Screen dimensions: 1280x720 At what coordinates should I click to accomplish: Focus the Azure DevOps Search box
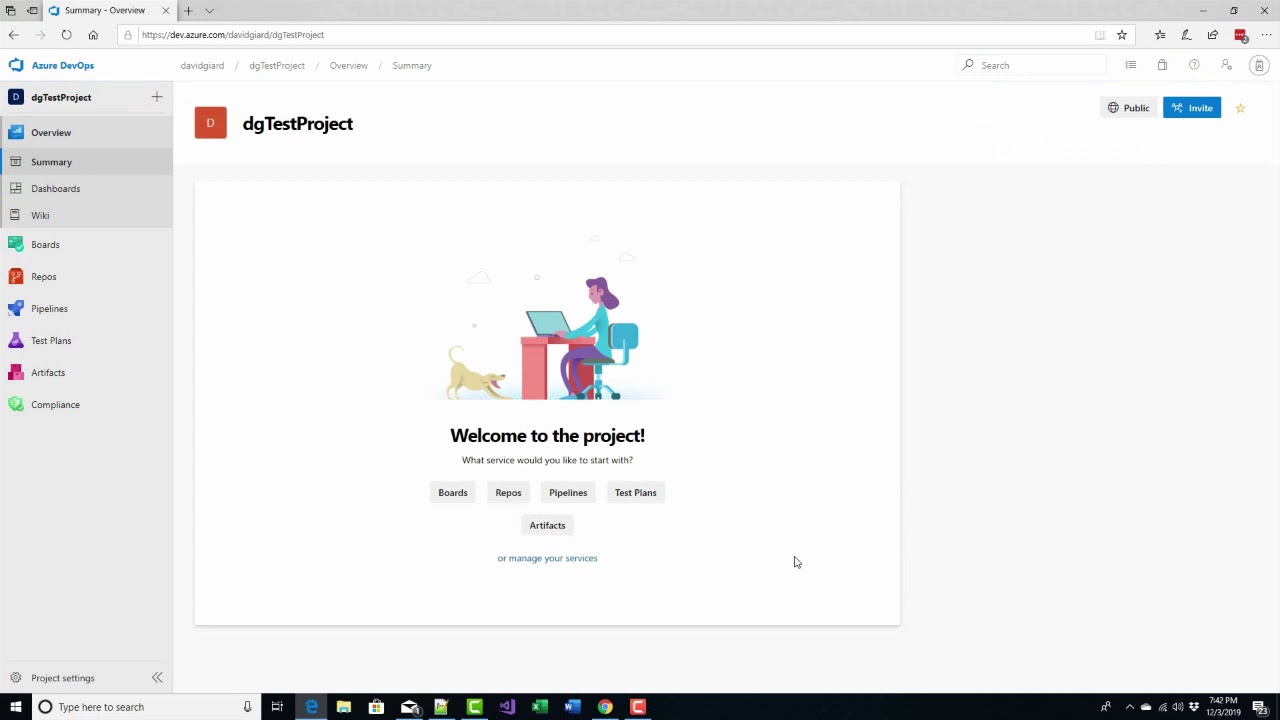pos(1033,65)
